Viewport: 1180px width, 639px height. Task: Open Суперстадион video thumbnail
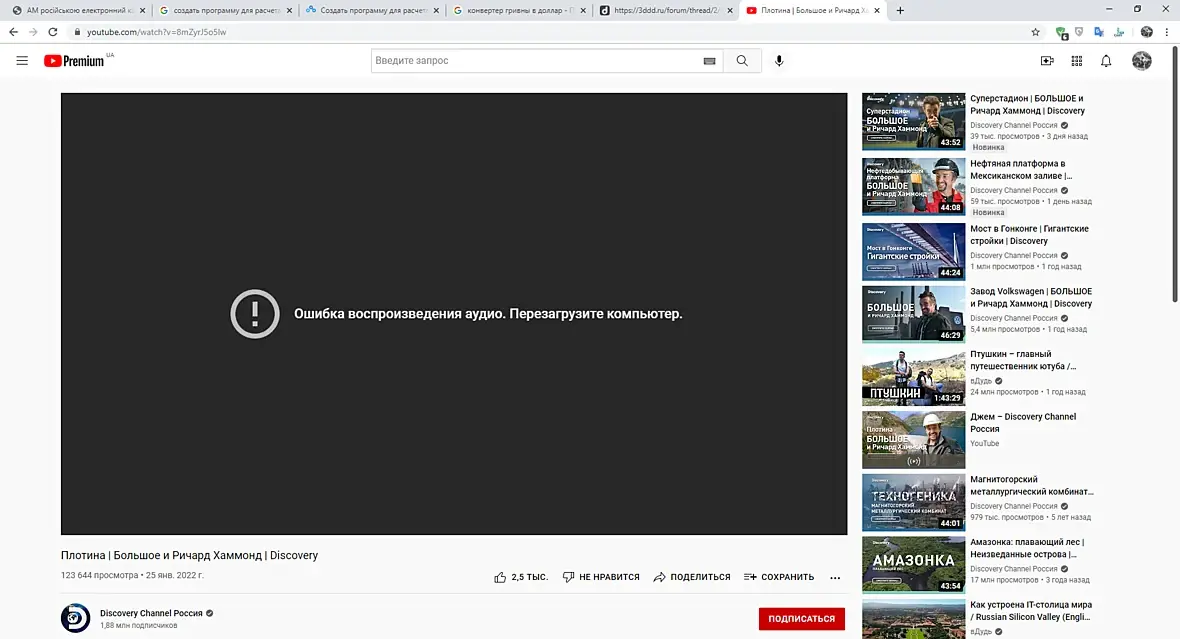(x=913, y=121)
